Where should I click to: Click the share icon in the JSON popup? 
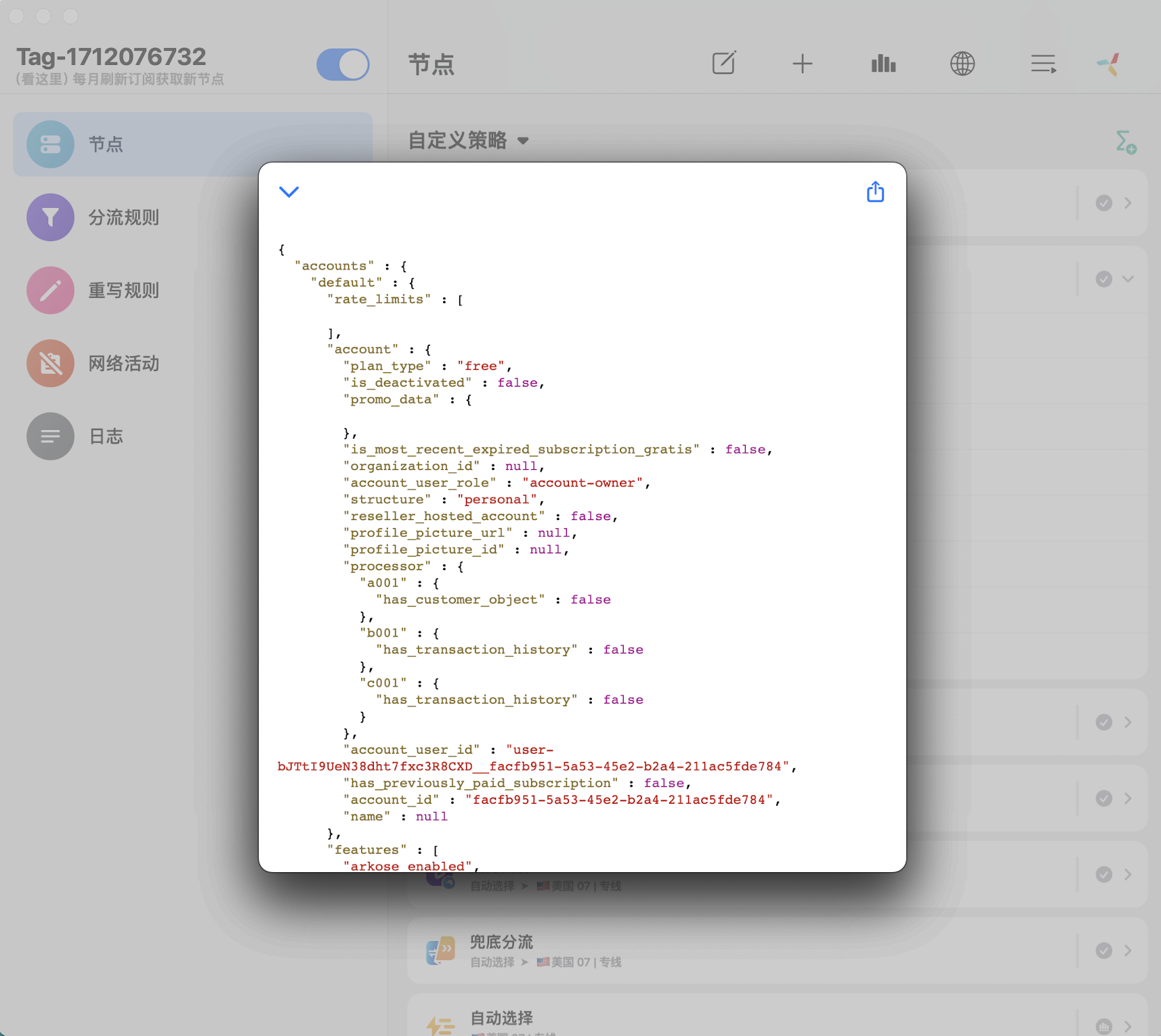(875, 192)
